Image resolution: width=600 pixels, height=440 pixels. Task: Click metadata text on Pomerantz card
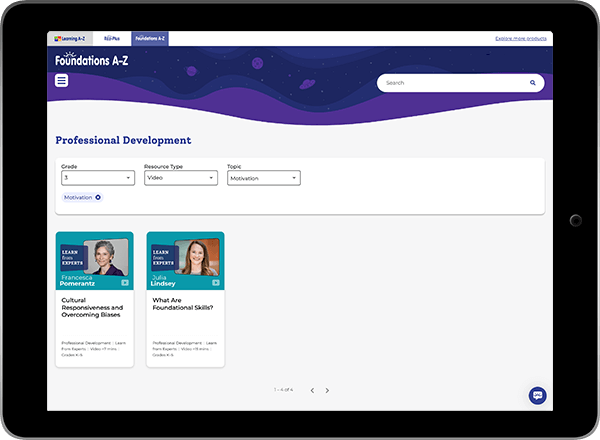point(94,349)
